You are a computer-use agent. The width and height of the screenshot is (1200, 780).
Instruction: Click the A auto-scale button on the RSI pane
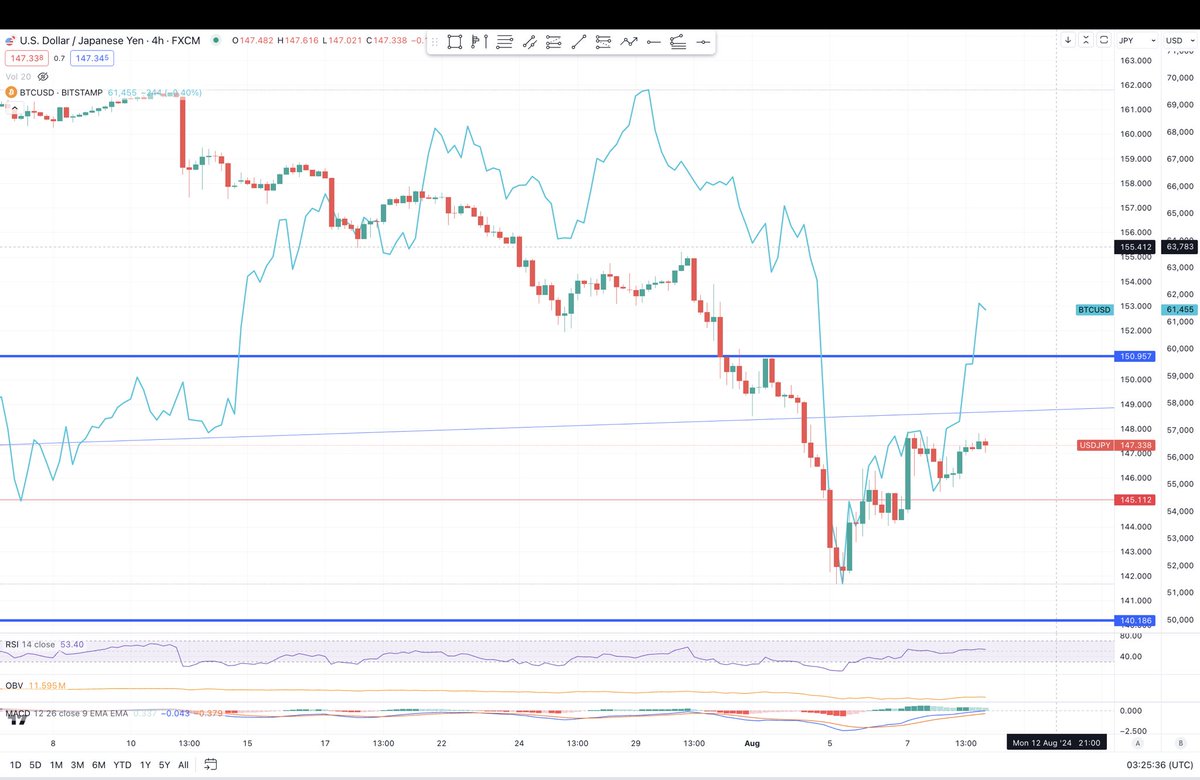pyautogui.click(x=1138, y=744)
